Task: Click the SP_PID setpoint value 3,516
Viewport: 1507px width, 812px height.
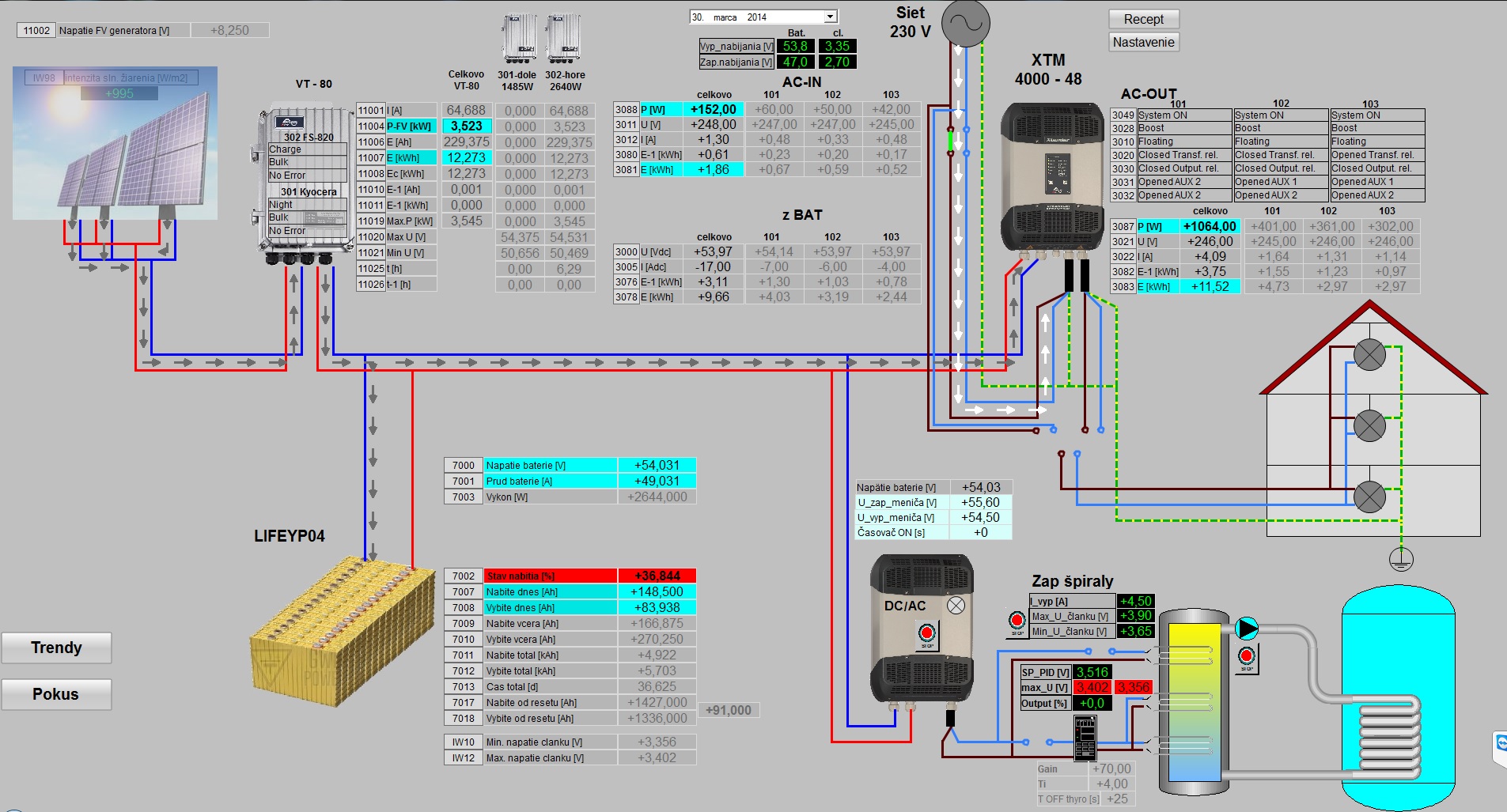Action: point(1092,672)
